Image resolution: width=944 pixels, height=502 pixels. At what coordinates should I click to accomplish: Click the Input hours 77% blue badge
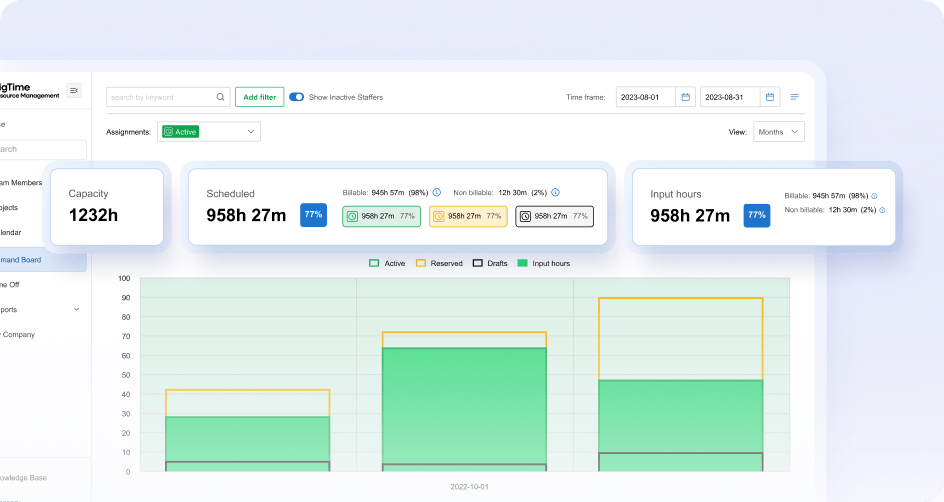click(757, 215)
